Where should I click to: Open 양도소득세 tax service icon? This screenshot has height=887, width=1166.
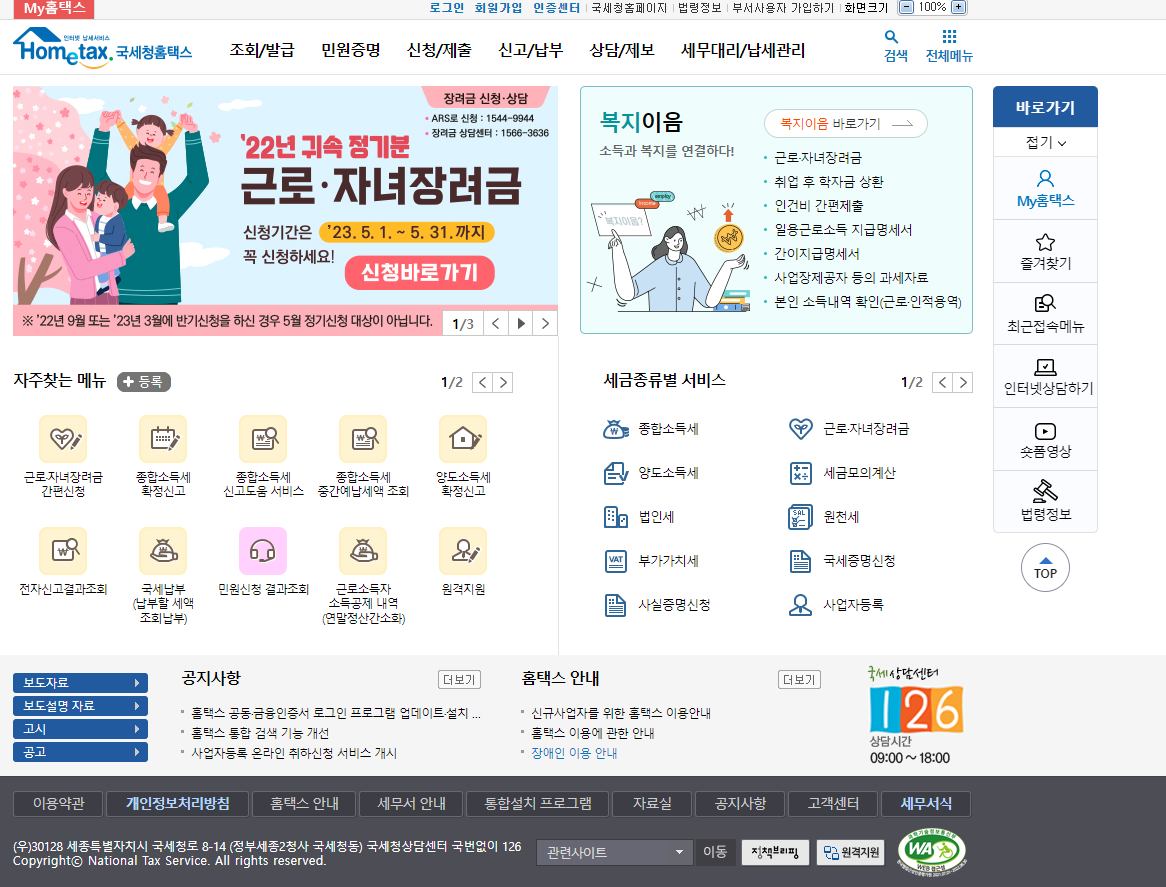(x=616, y=473)
